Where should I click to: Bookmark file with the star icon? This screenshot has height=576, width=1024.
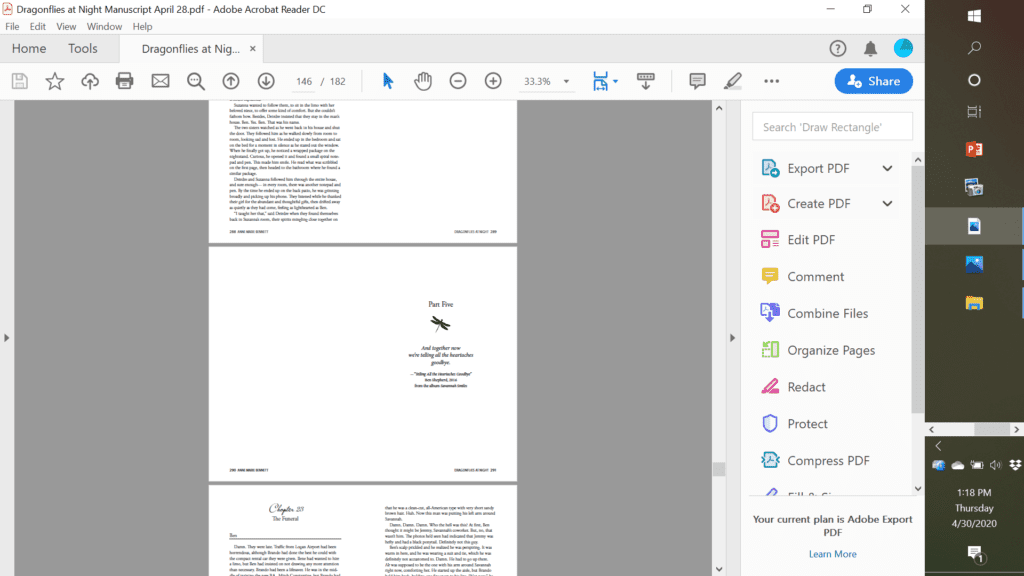54,81
